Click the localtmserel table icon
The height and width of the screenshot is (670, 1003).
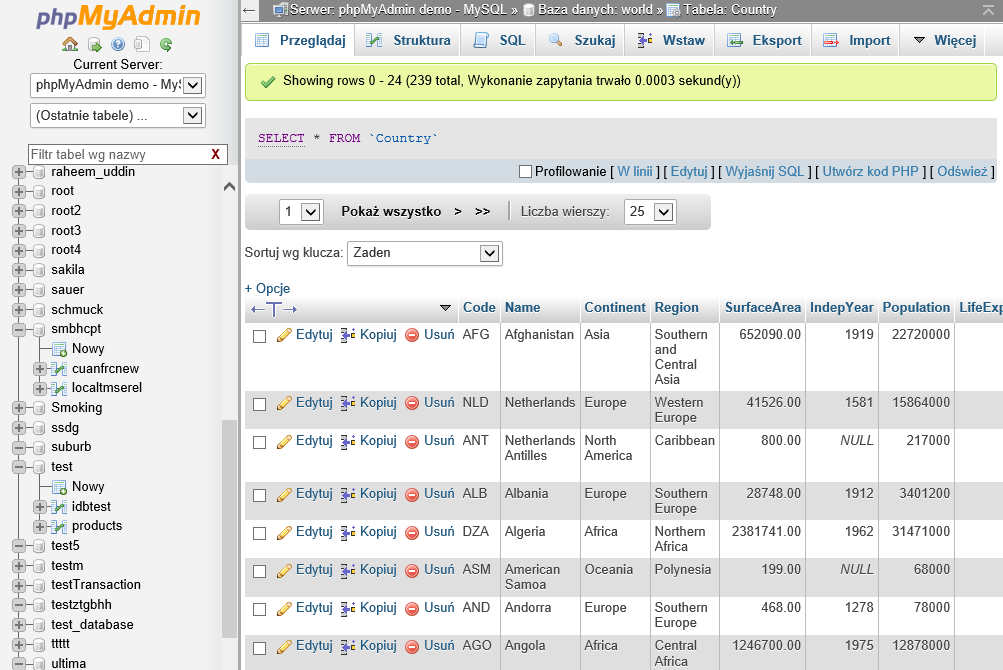[x=59, y=388]
